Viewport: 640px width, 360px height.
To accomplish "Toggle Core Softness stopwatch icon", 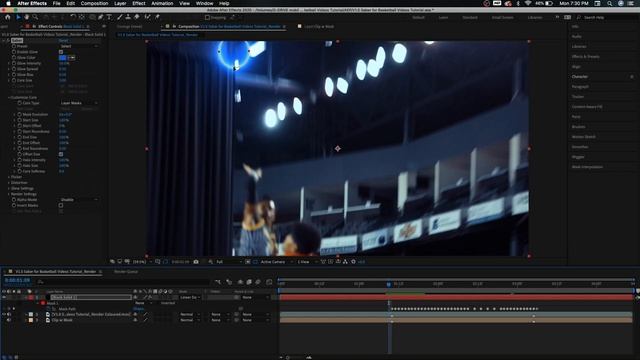I will pyautogui.click(x=19, y=171).
